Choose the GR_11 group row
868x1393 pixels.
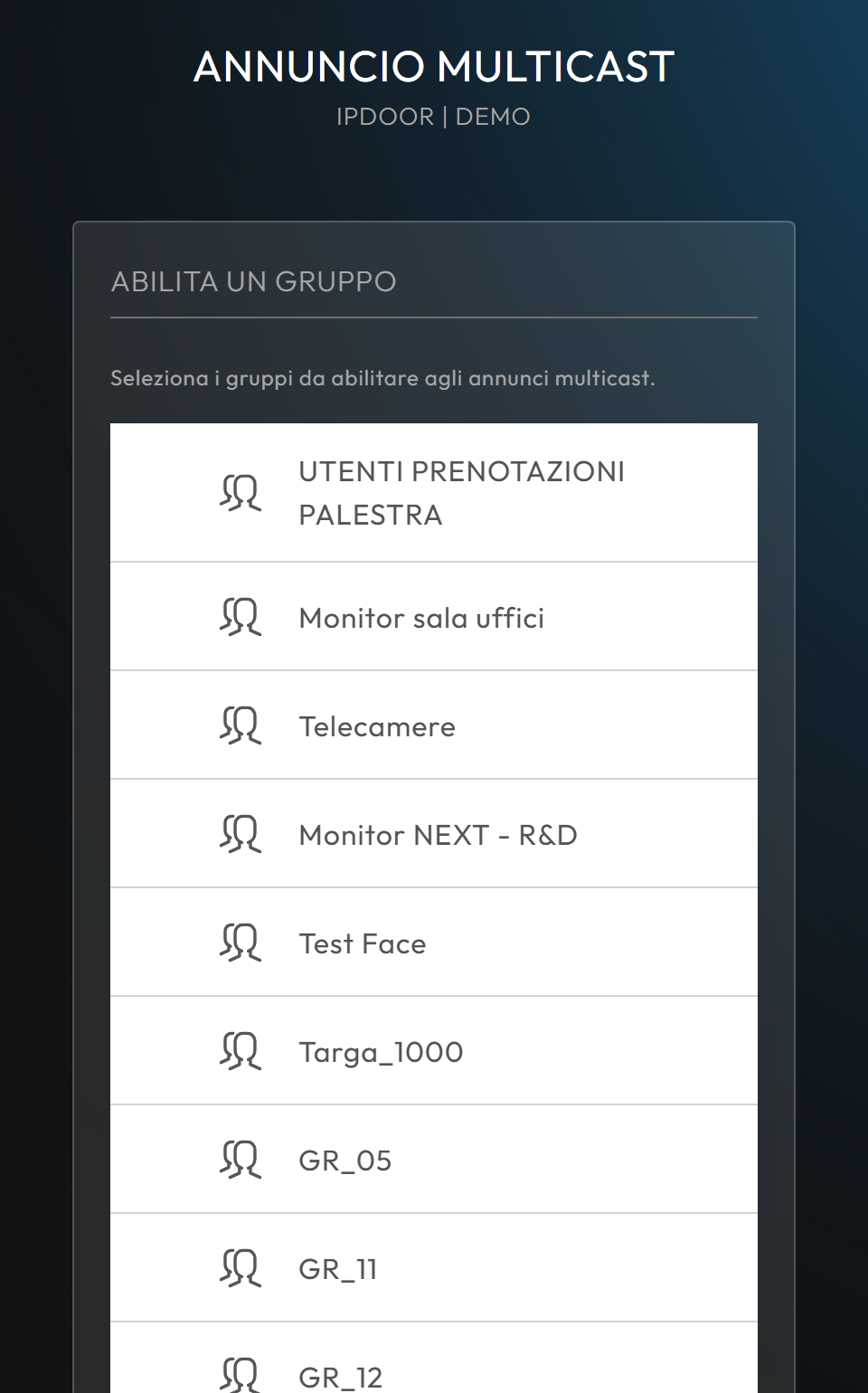pyautogui.click(x=434, y=1268)
